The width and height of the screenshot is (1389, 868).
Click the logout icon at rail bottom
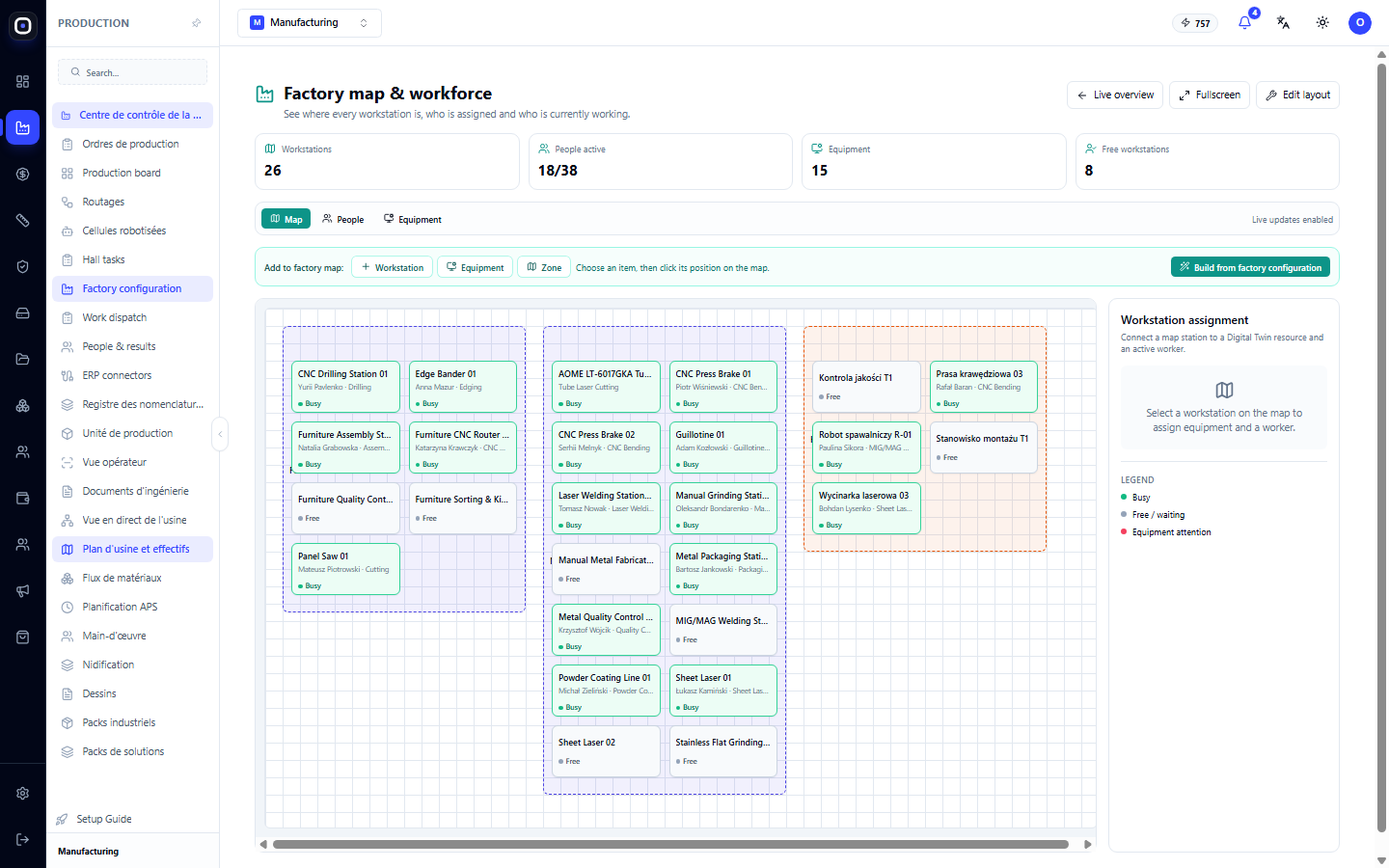[x=23, y=840]
